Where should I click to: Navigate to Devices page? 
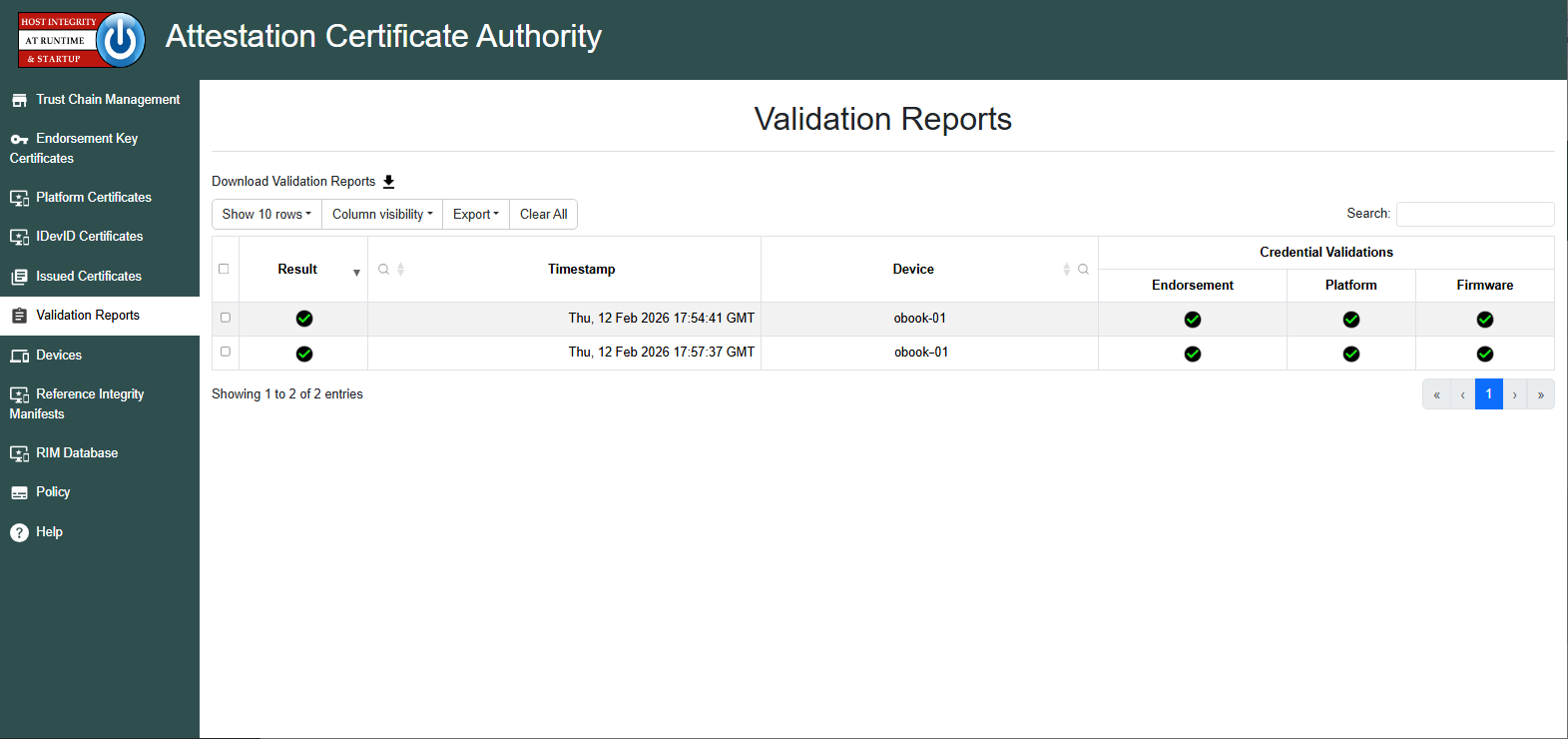click(x=59, y=356)
